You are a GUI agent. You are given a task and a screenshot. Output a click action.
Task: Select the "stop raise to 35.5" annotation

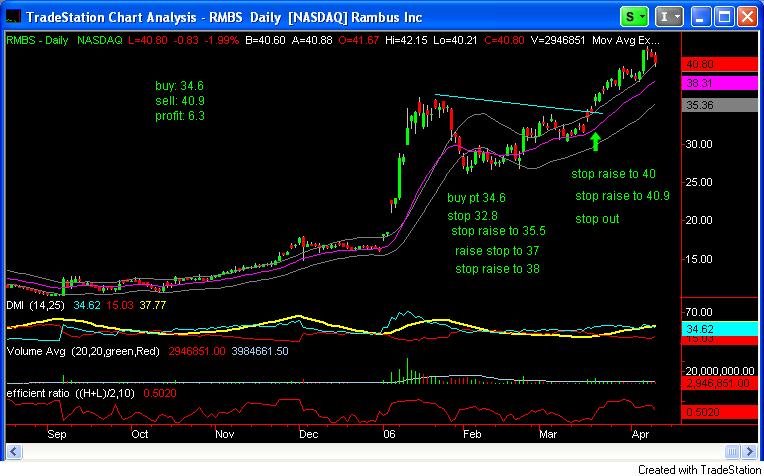pyautogui.click(x=498, y=231)
